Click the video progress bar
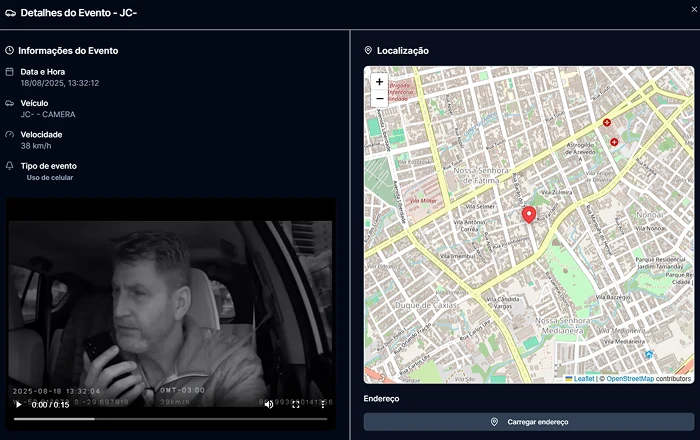The image size is (700, 440). (x=172, y=418)
